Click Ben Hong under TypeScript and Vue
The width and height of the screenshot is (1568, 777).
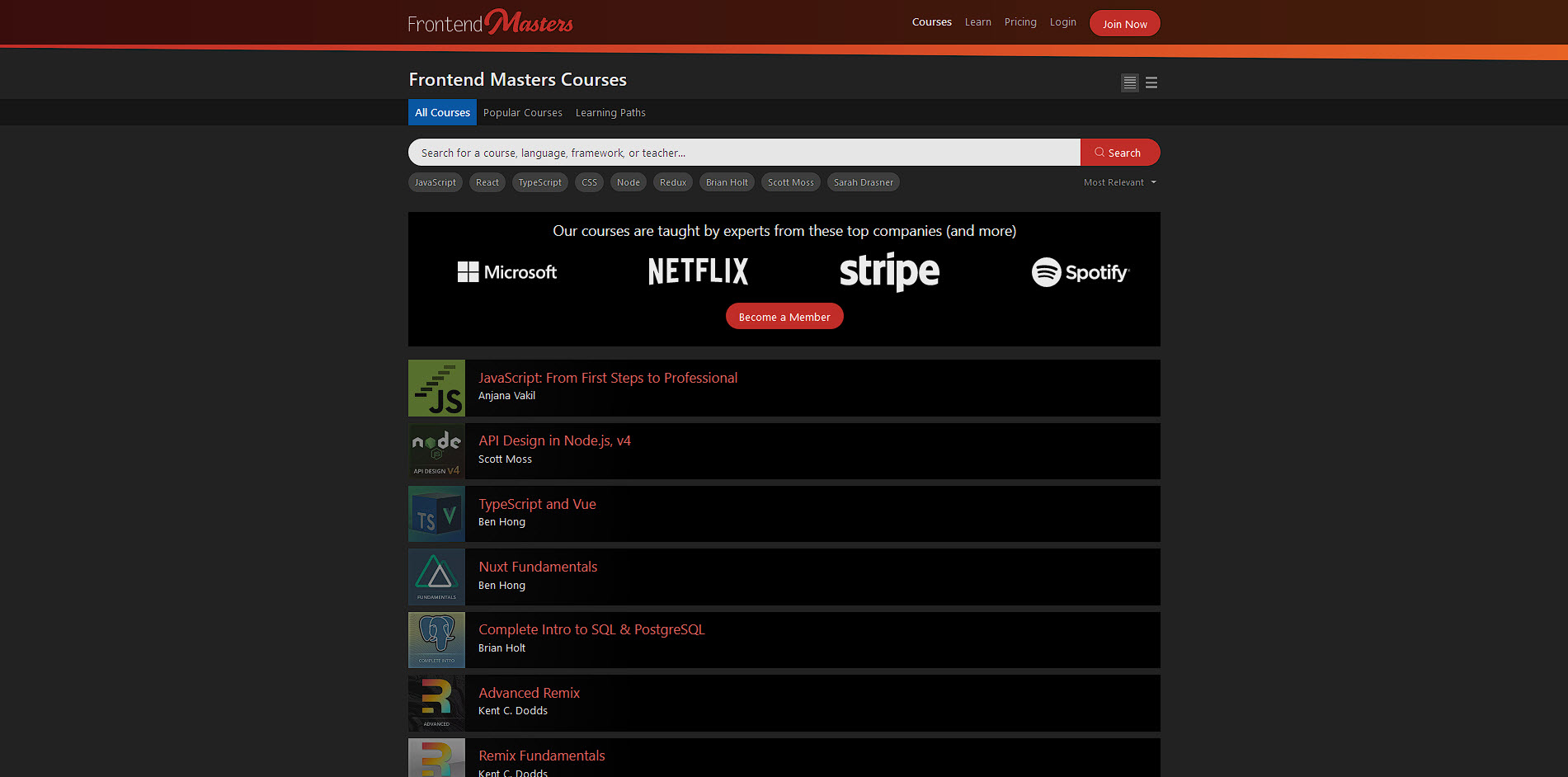pyautogui.click(x=501, y=522)
